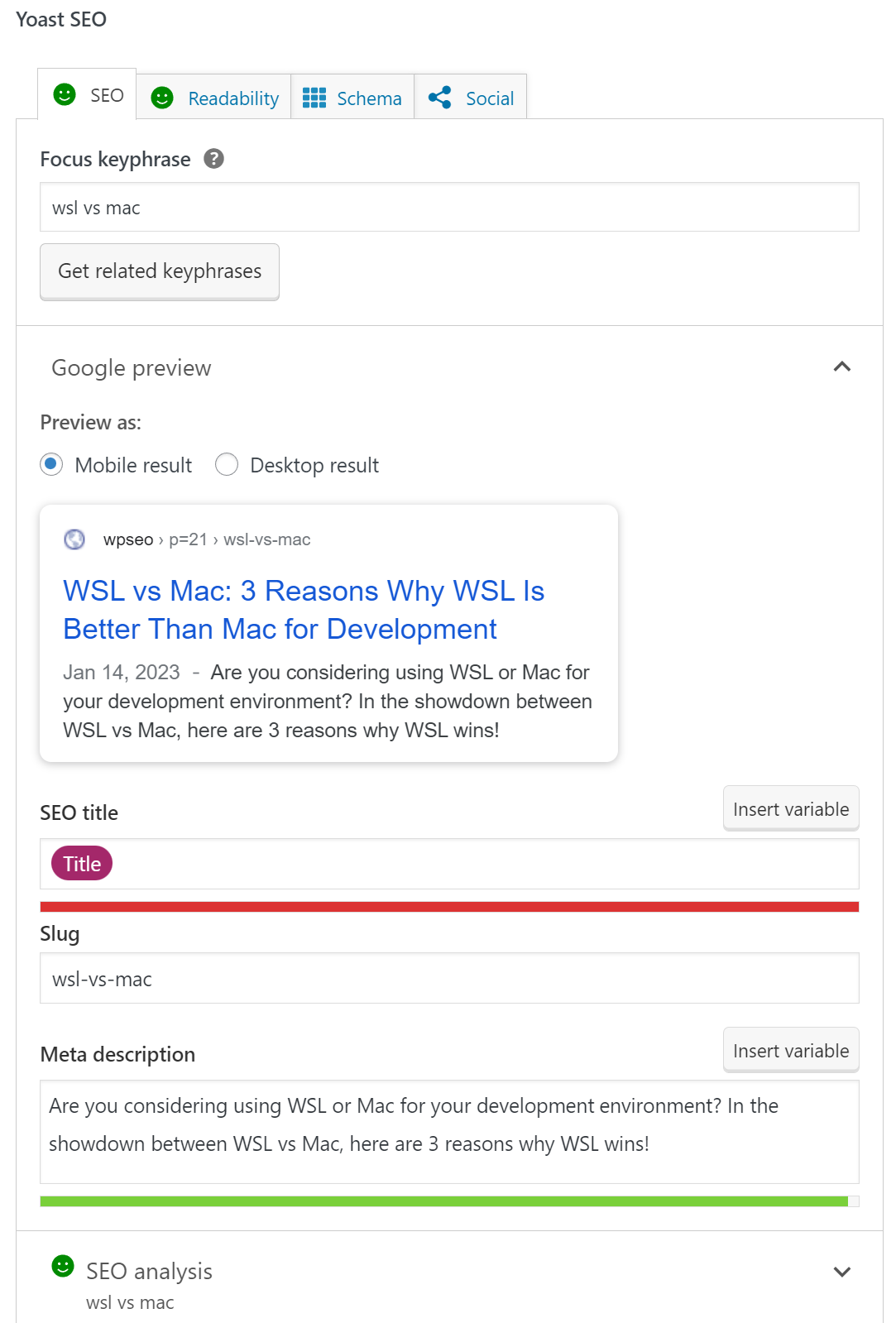The image size is (896, 1323).
Task: Click into the SEO title field
Action: (449, 864)
